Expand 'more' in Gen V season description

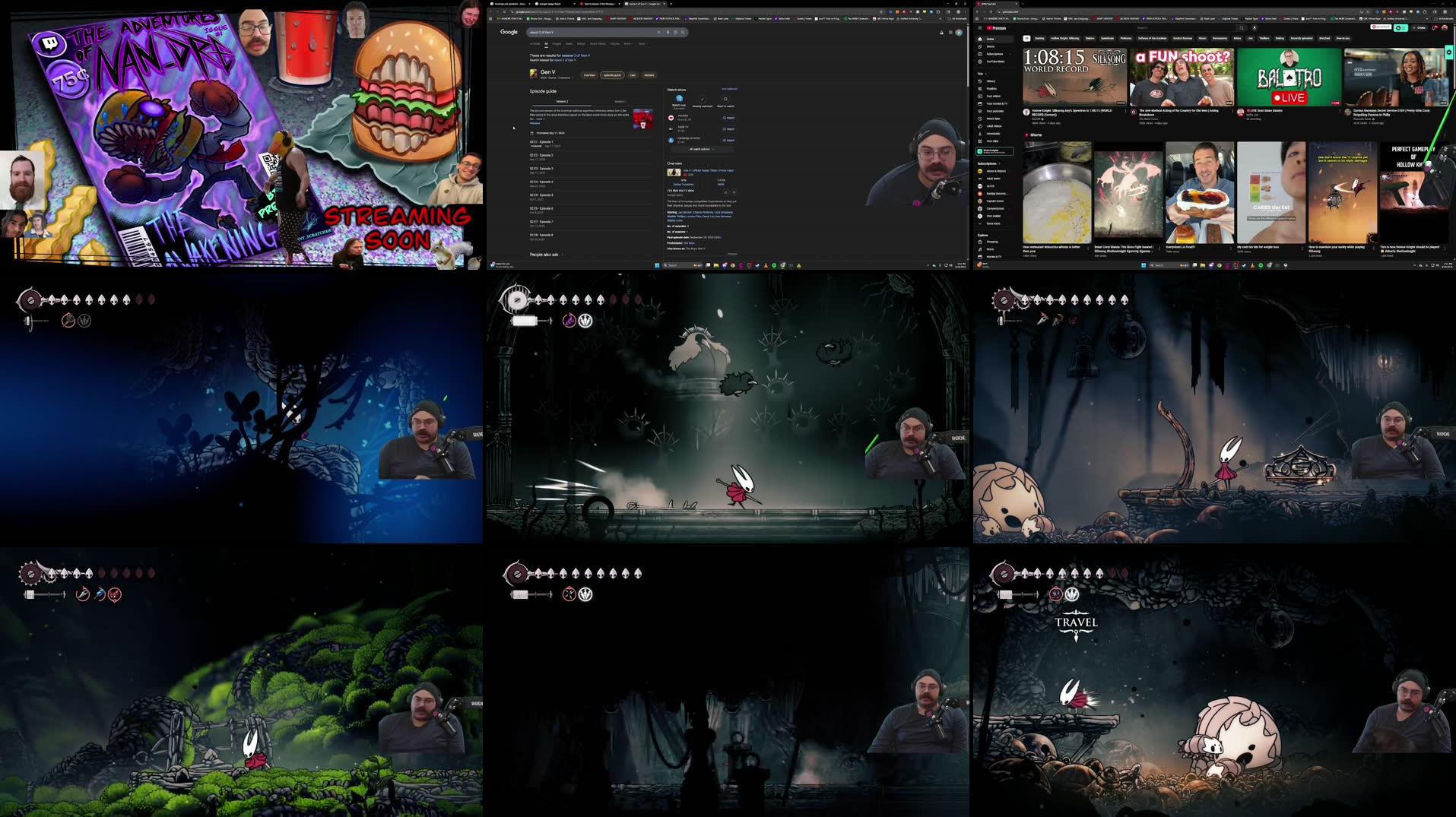click(541, 119)
